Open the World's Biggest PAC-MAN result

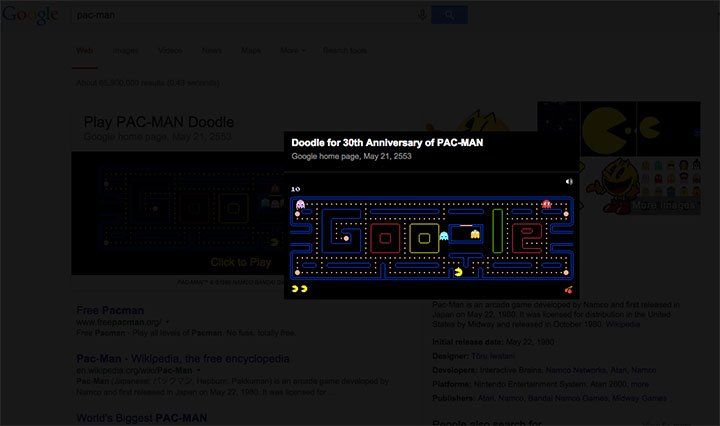point(141,418)
